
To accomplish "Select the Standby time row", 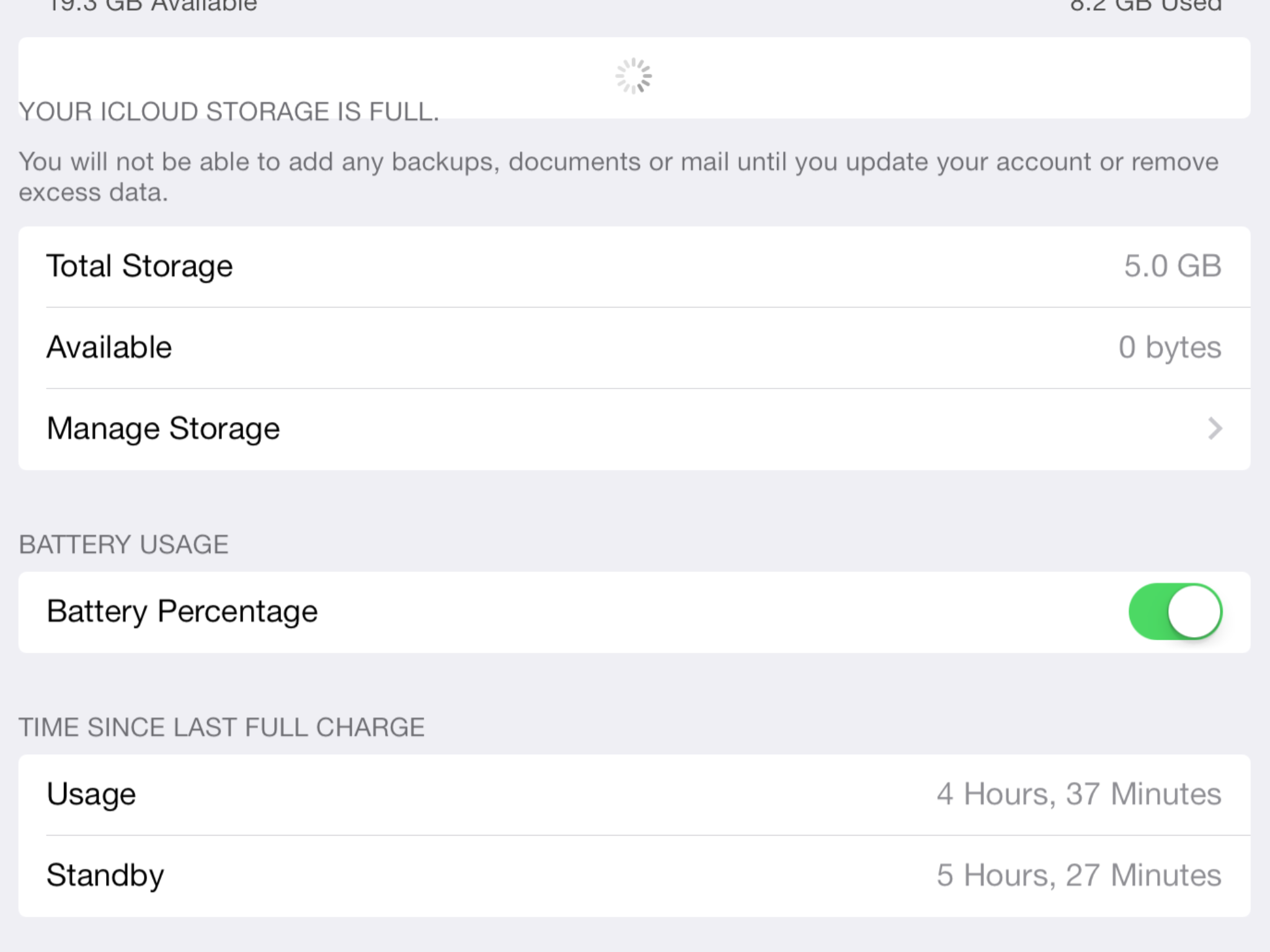I will [634, 876].
